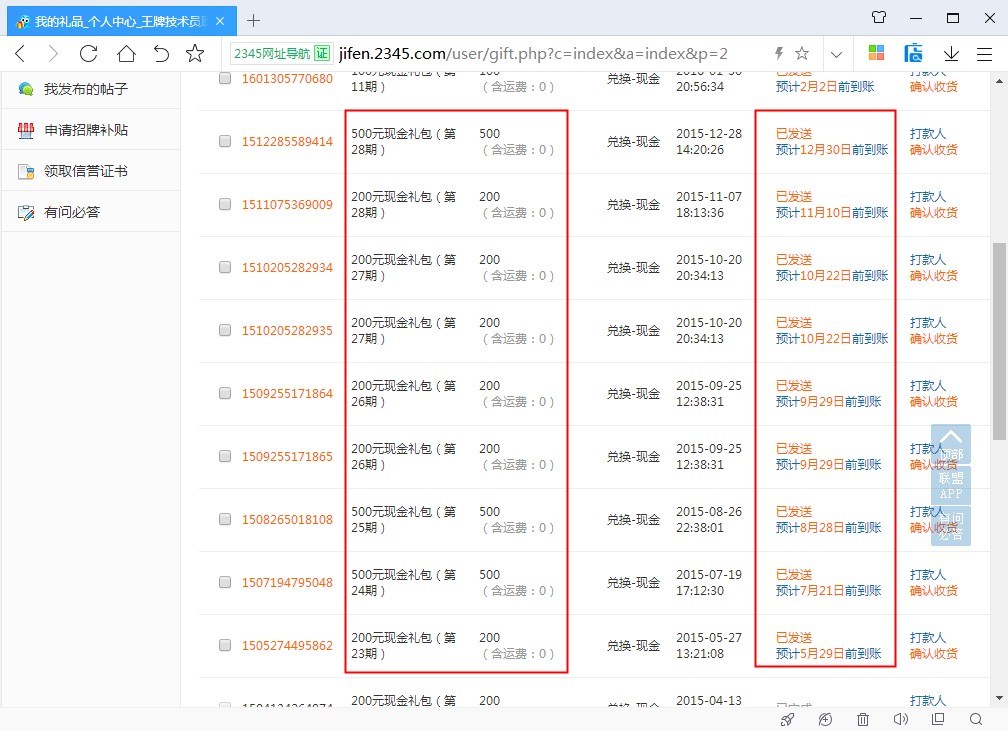Open 我发布的帖子 in the sidebar
This screenshot has height=731, width=1008.
pyautogui.click(x=85, y=89)
